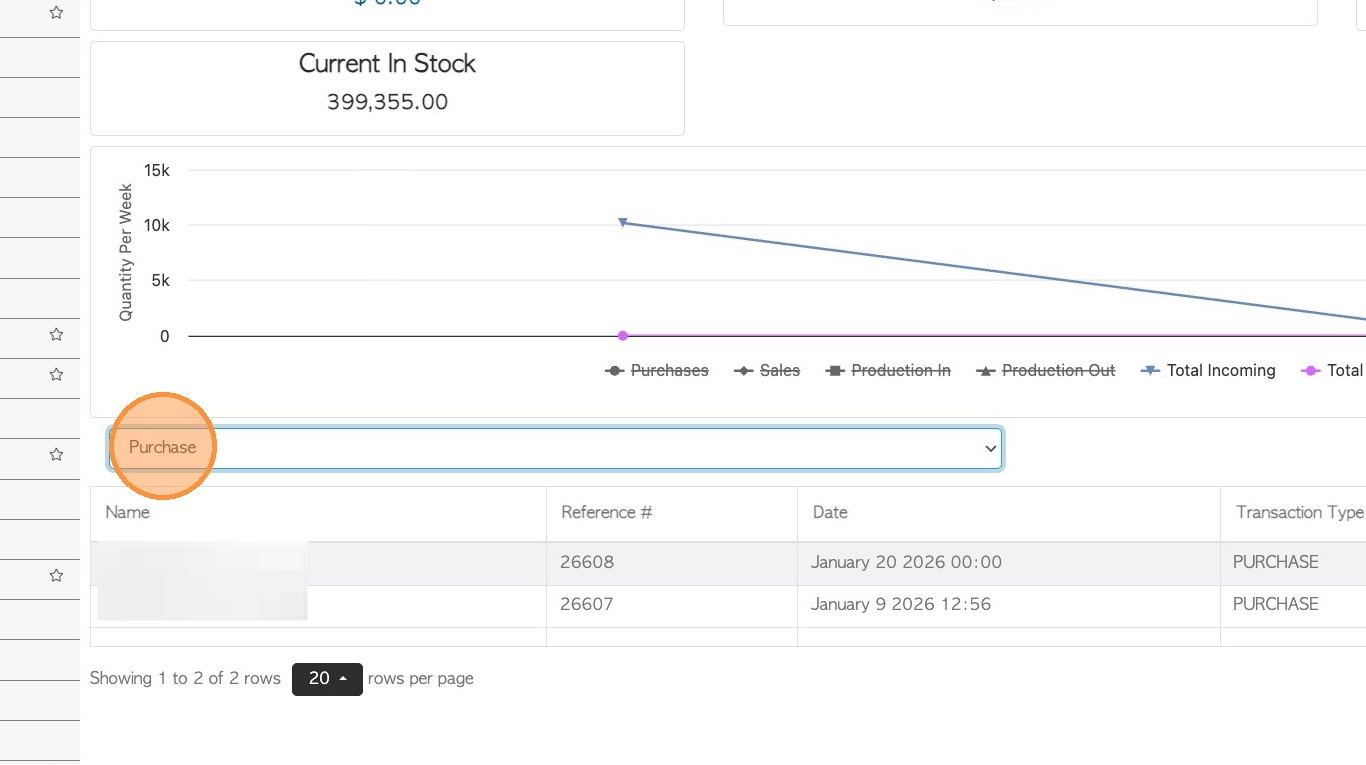
Task: Toggle the Purchases series in chart legend
Action: tap(669, 371)
